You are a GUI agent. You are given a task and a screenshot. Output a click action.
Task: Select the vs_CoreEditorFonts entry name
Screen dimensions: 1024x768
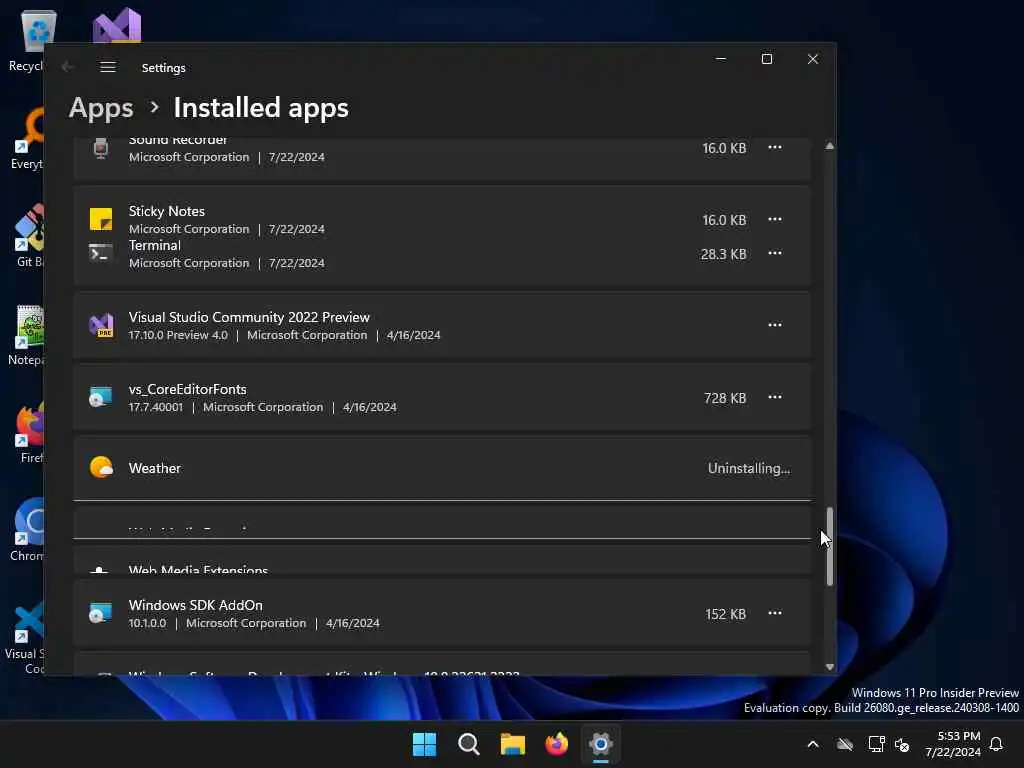[x=187, y=389]
